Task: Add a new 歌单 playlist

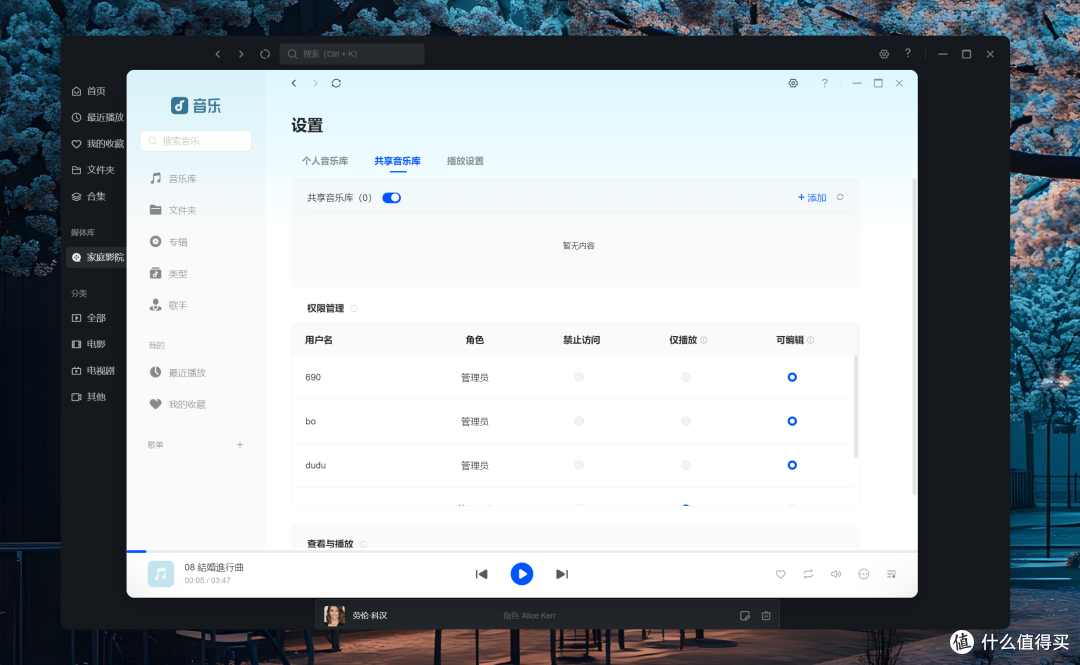Action: (x=240, y=444)
